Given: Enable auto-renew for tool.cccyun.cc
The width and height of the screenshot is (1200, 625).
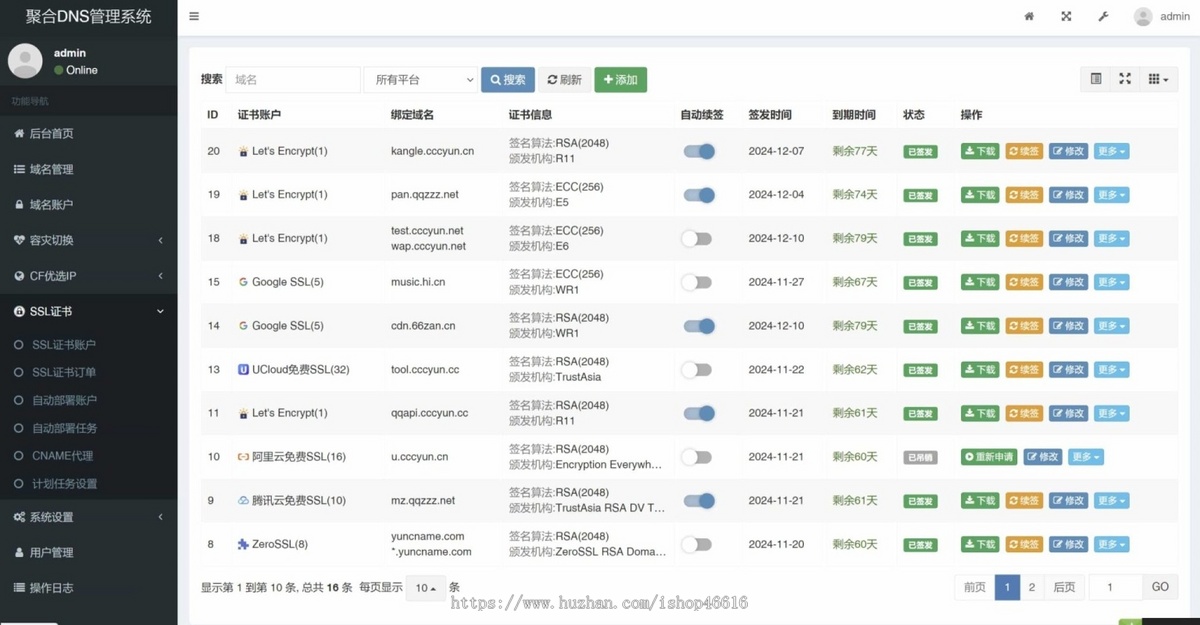Looking at the screenshot, I should point(696,369).
